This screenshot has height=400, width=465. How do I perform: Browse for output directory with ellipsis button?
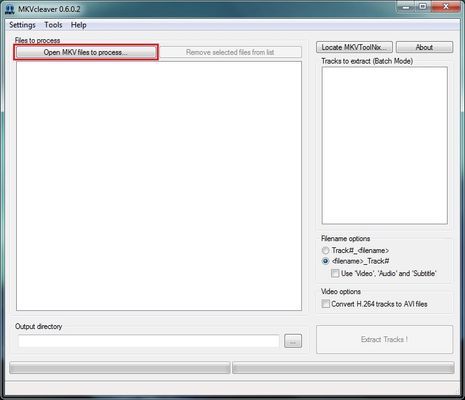[293, 341]
